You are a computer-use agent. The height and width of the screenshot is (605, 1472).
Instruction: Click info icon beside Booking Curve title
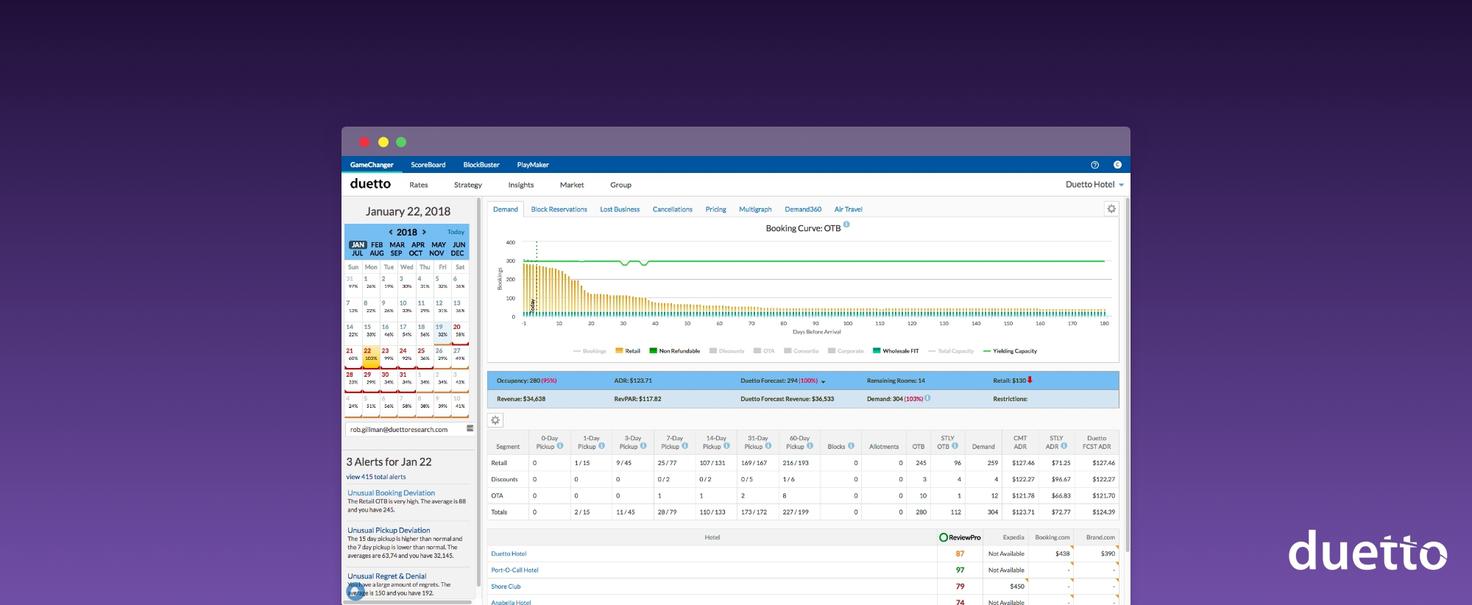(846, 225)
